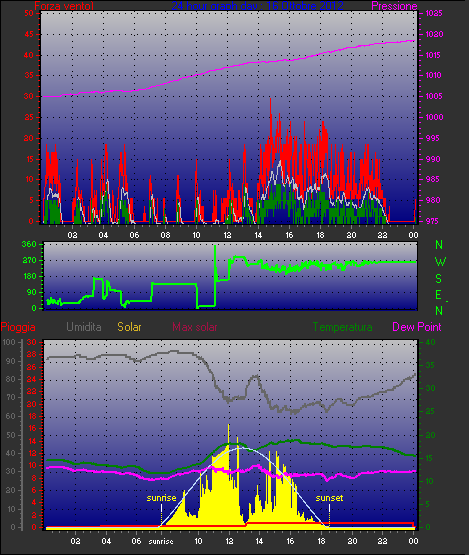Image resolution: width=469 pixels, height=555 pixels.
Task: Click the 990 pressure axis value
Action: point(433,159)
